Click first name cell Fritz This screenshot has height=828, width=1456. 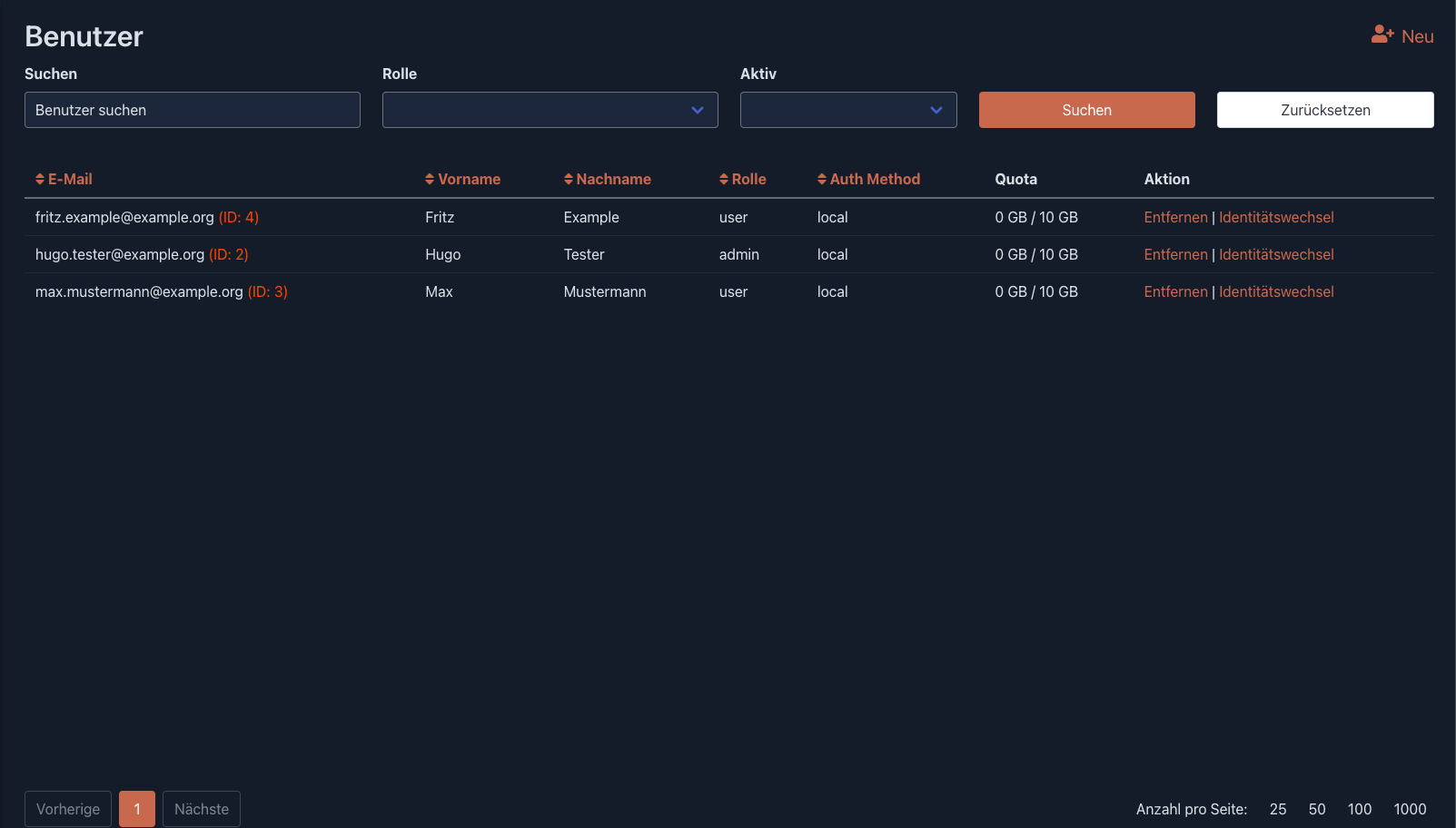tap(440, 217)
